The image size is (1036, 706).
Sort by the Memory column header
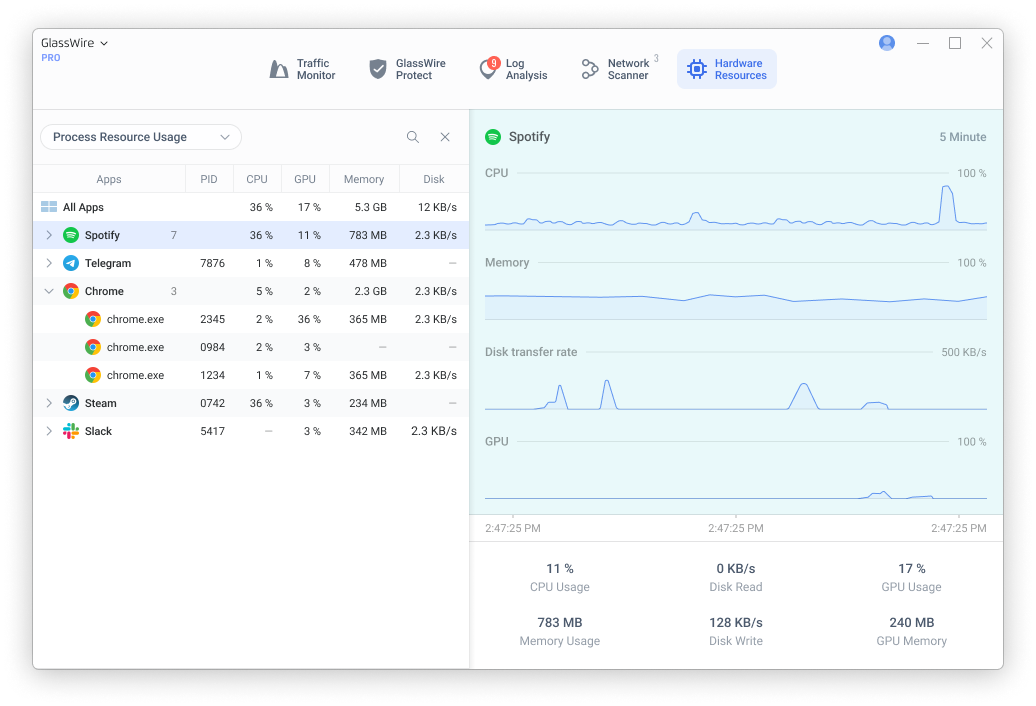pyautogui.click(x=363, y=179)
